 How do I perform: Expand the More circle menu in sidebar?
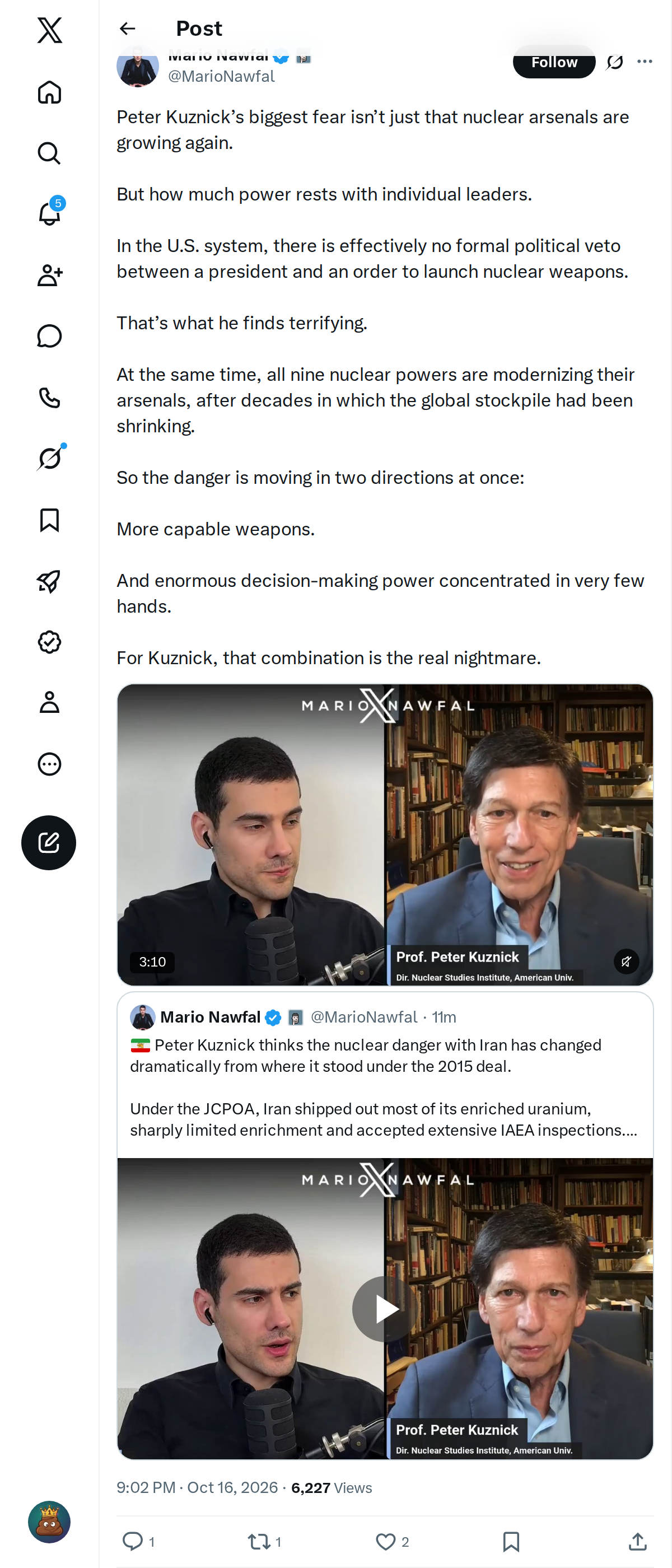pos(49,764)
